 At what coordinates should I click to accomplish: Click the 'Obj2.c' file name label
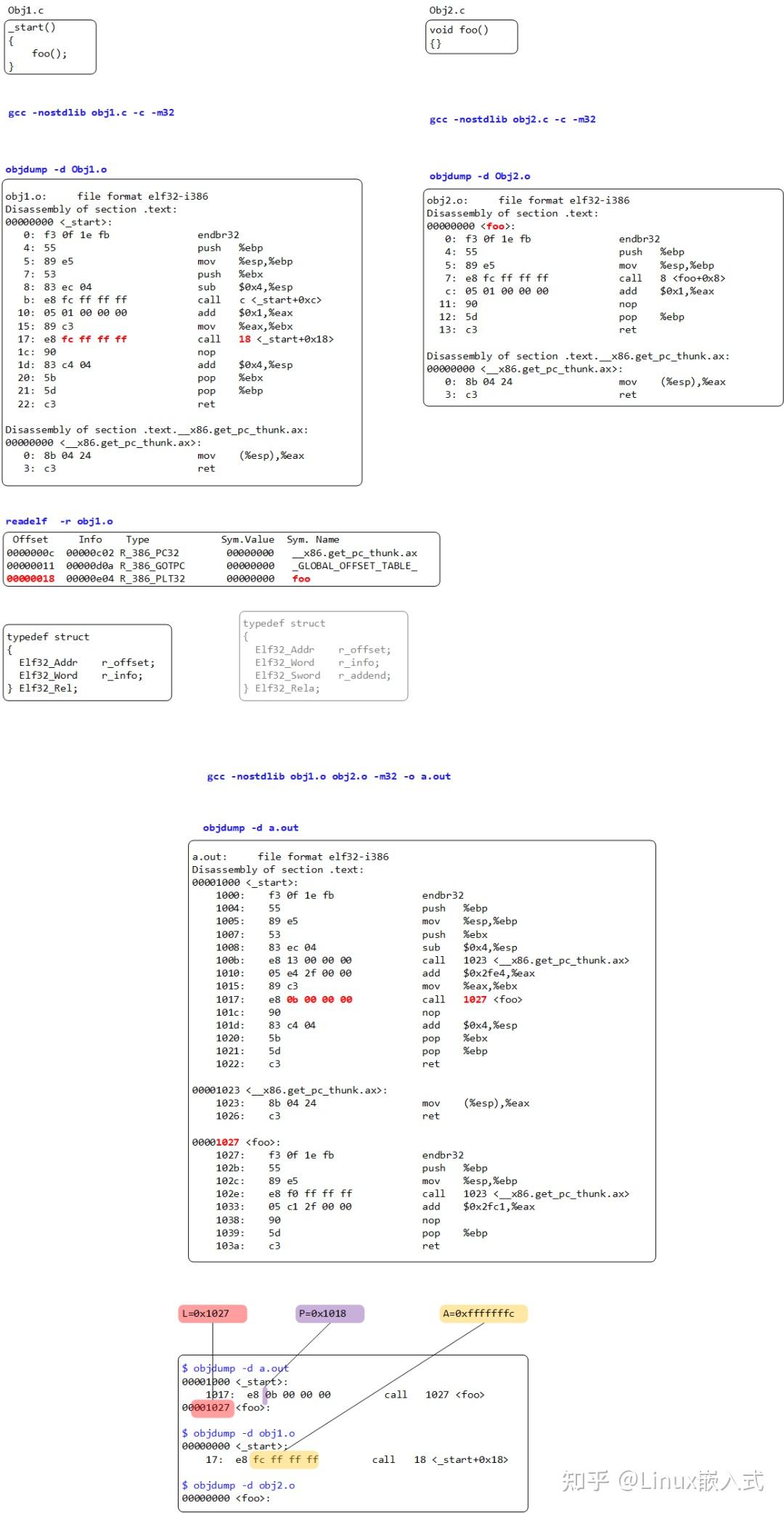coord(447,10)
